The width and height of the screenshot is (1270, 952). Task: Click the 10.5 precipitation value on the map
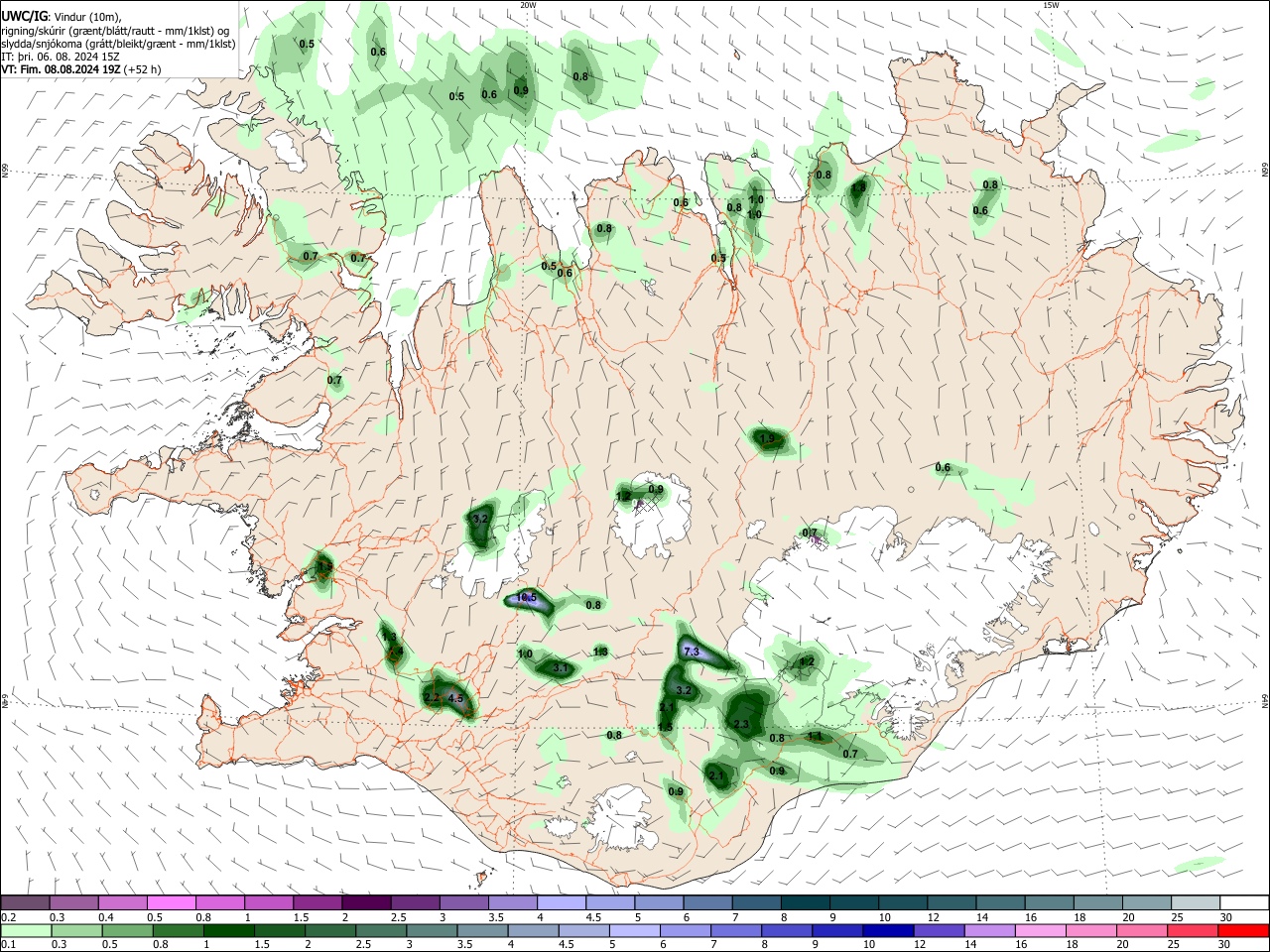(526, 598)
